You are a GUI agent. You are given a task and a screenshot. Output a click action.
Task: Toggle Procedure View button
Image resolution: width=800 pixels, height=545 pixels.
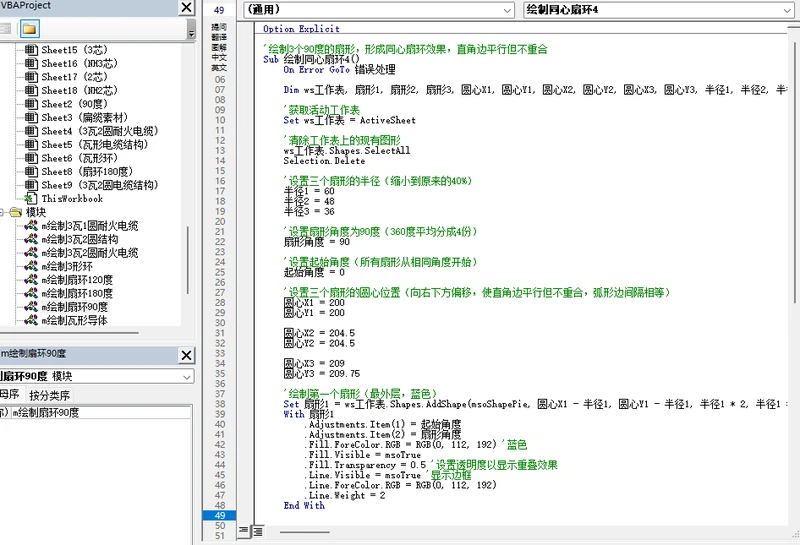(x=244, y=531)
